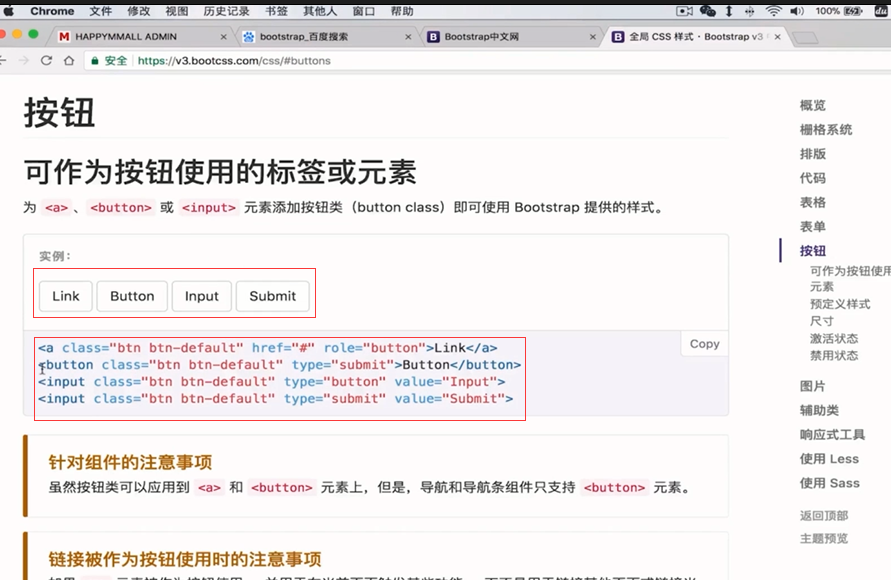Click the Submit example button
891x580 pixels.
[273, 296]
